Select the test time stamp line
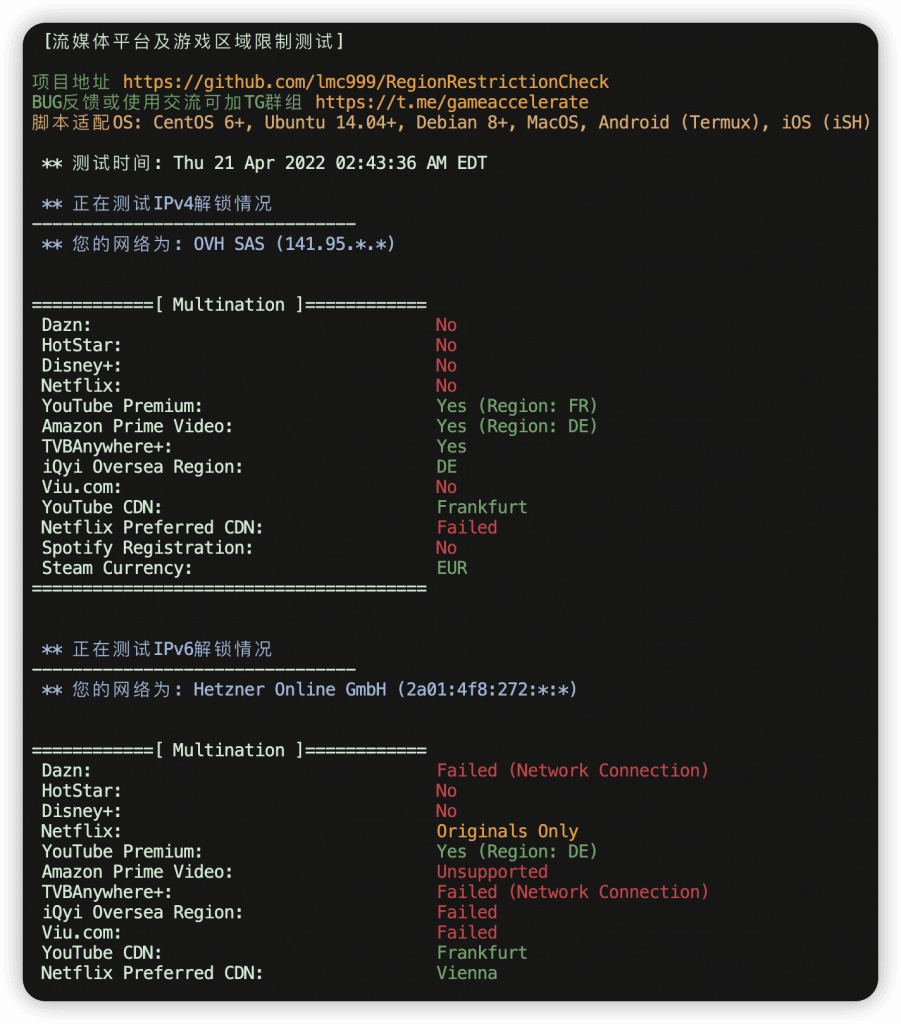This screenshot has width=901, height=1024. pos(264,163)
